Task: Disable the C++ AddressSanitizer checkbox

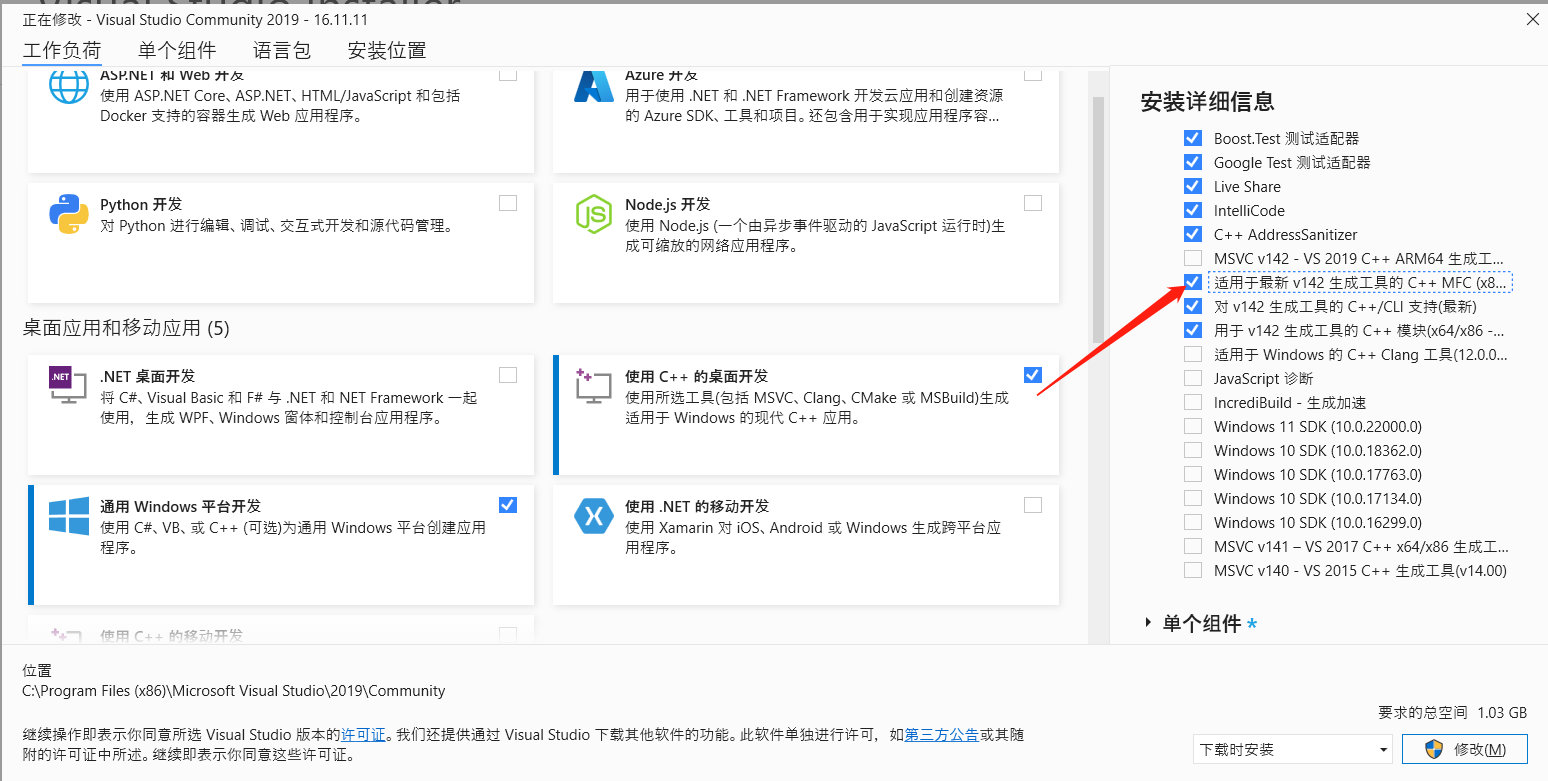Action: click(x=1192, y=234)
